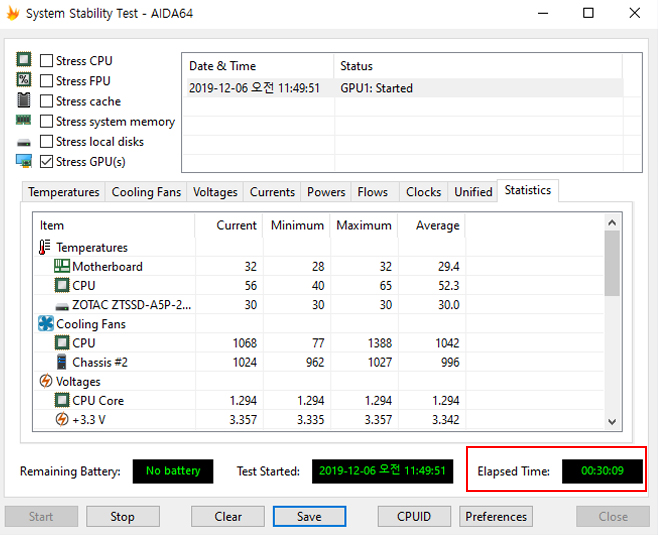Click the blue fan icon of Cooling Fans
The width and height of the screenshot is (658, 535).
click(x=45, y=324)
